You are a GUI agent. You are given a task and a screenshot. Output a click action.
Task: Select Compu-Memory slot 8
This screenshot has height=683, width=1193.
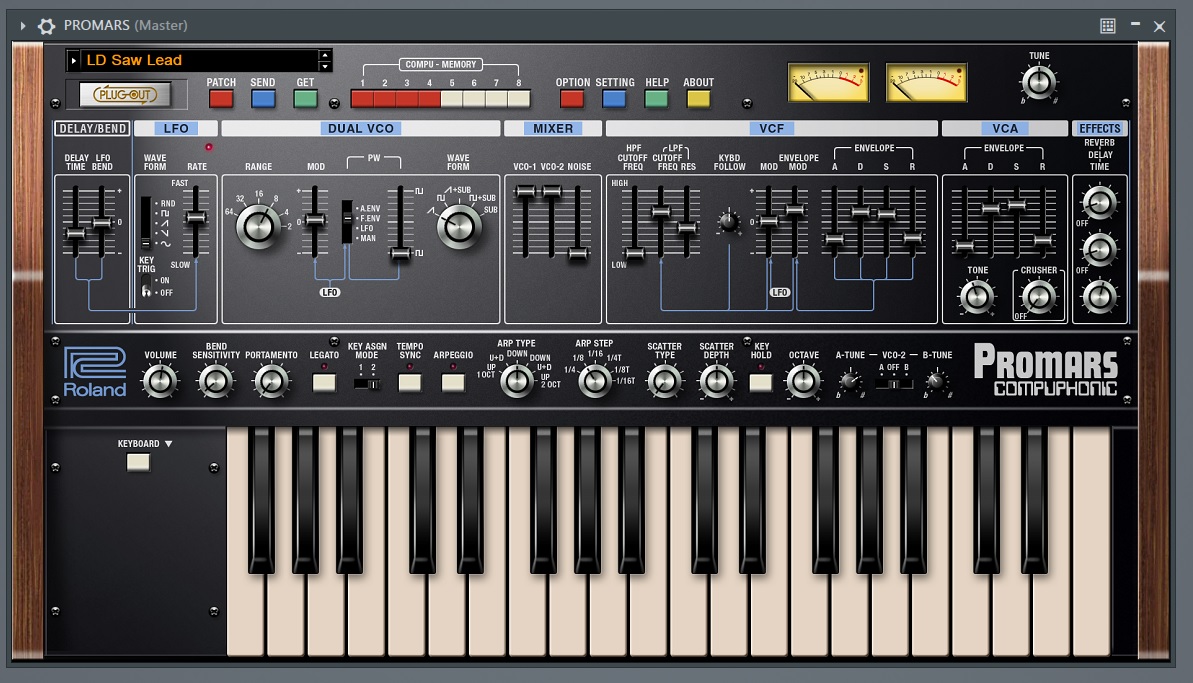tap(519, 98)
